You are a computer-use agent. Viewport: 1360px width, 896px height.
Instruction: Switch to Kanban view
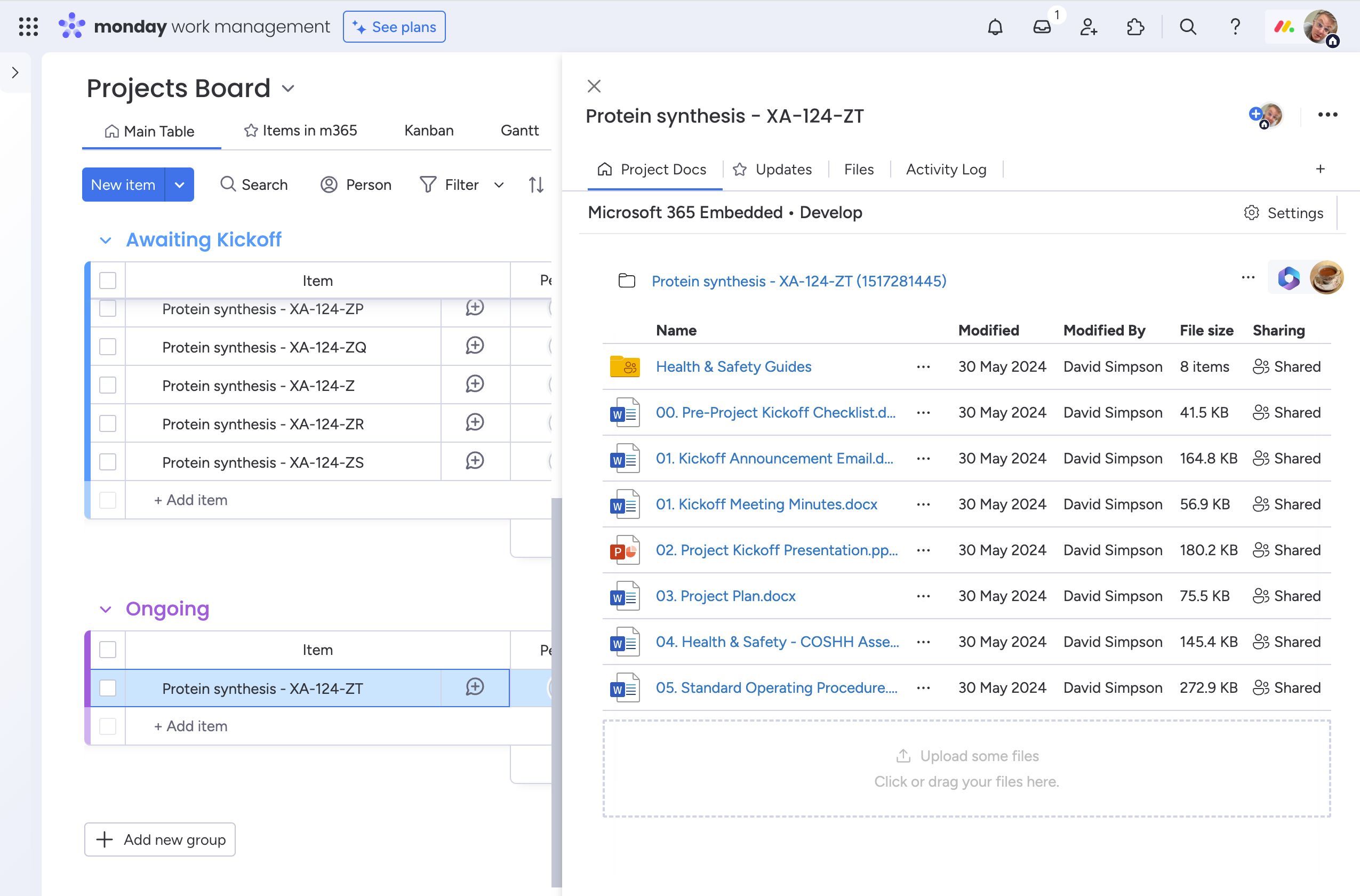tap(429, 131)
